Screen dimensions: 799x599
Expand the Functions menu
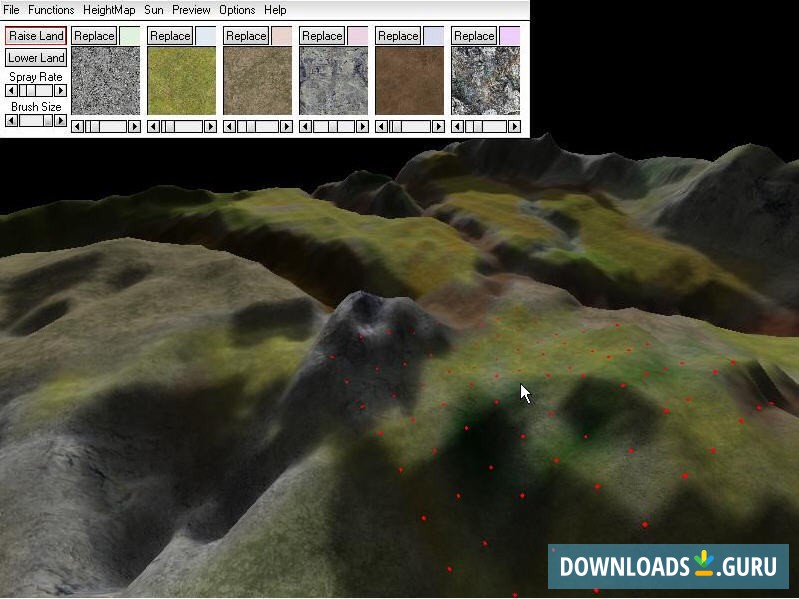tap(51, 10)
